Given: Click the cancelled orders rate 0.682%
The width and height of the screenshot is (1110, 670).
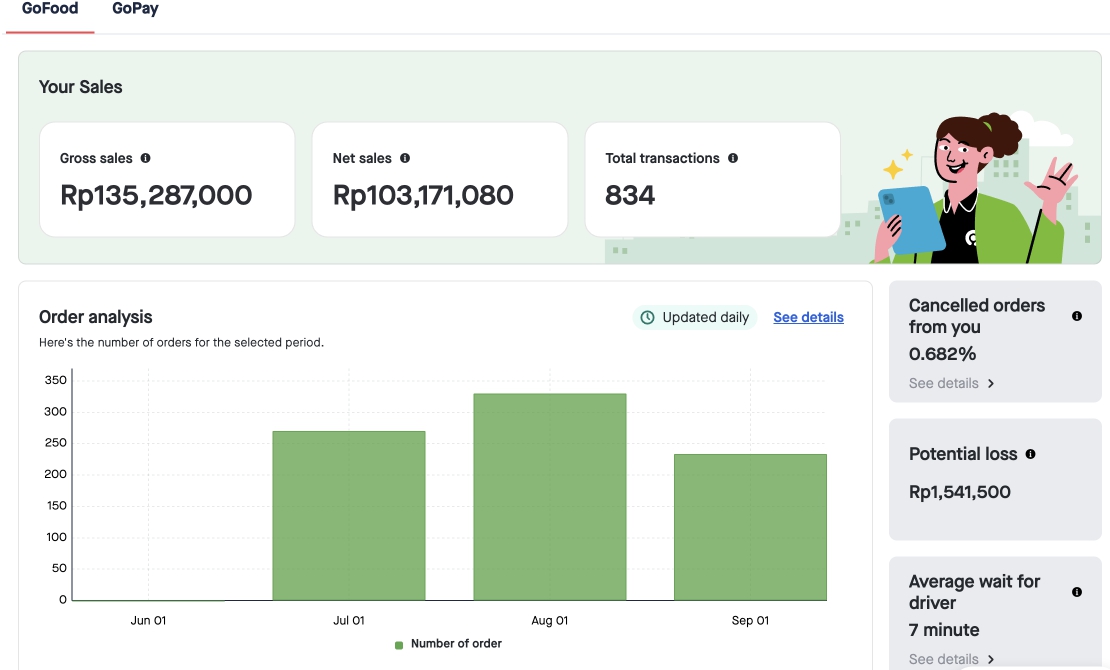Looking at the screenshot, I should pos(942,353).
